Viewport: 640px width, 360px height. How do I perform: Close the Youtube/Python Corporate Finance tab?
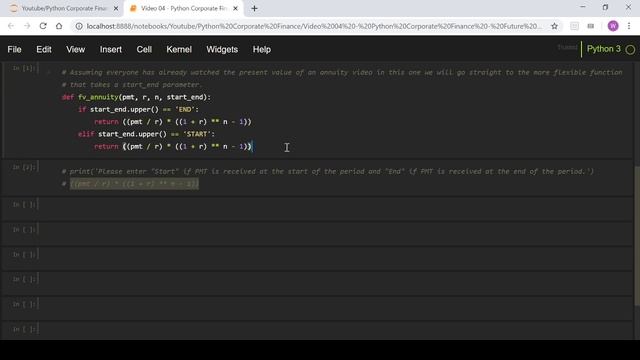tap(116, 8)
